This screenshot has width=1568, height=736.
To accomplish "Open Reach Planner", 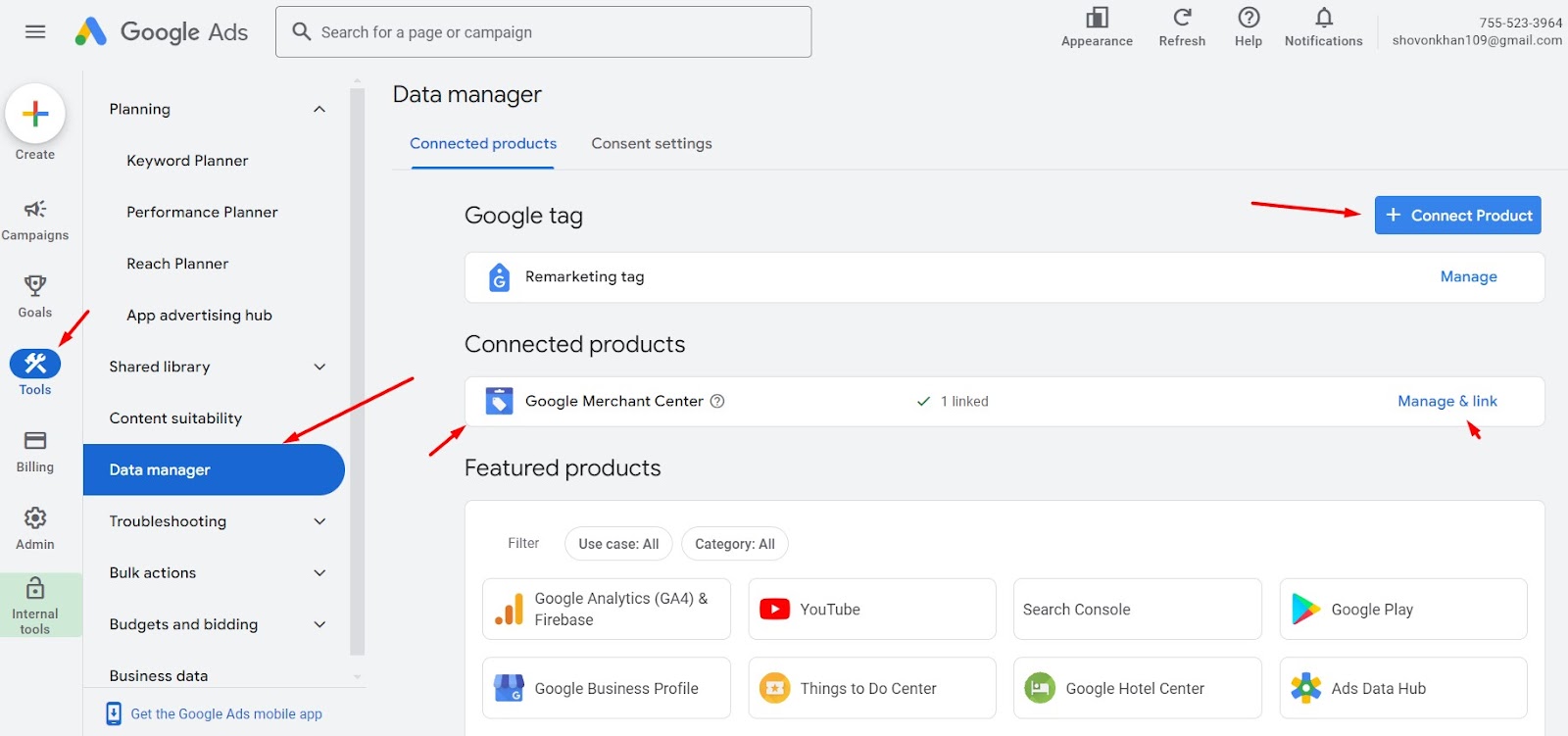I will pos(177,264).
